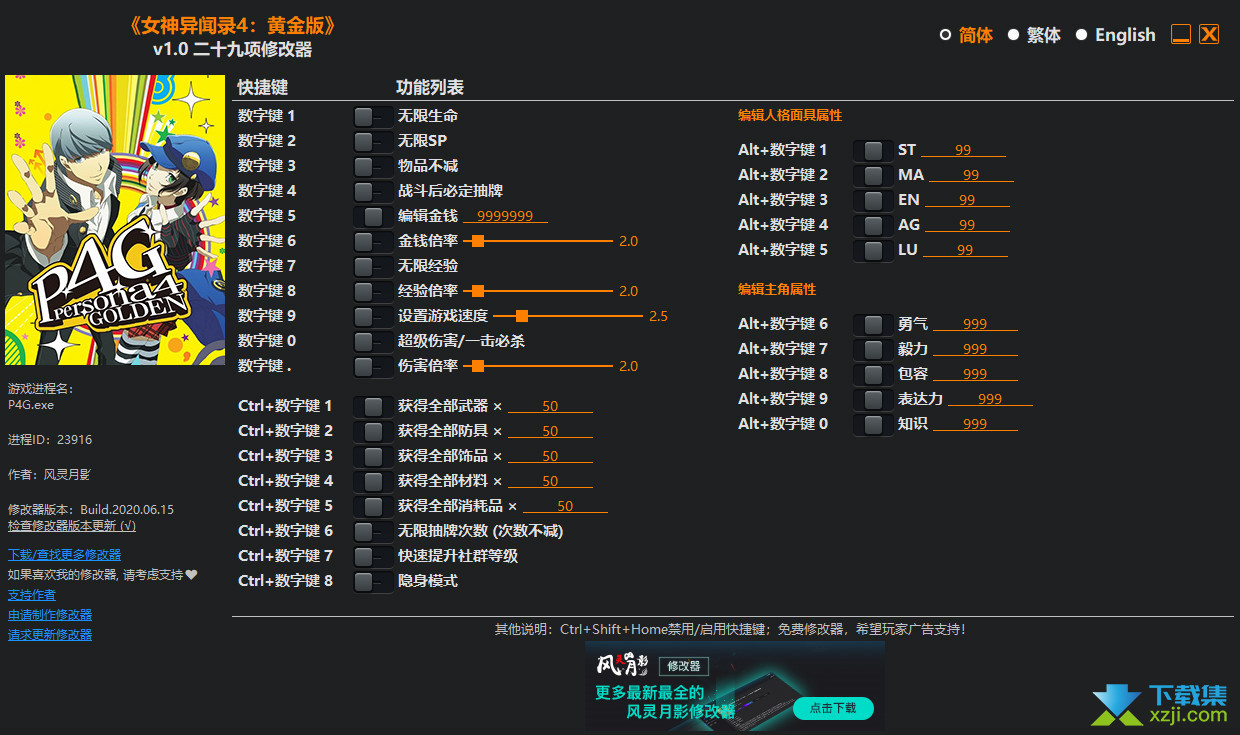Switch language to English
The height and width of the screenshot is (735, 1240).
1115,35
